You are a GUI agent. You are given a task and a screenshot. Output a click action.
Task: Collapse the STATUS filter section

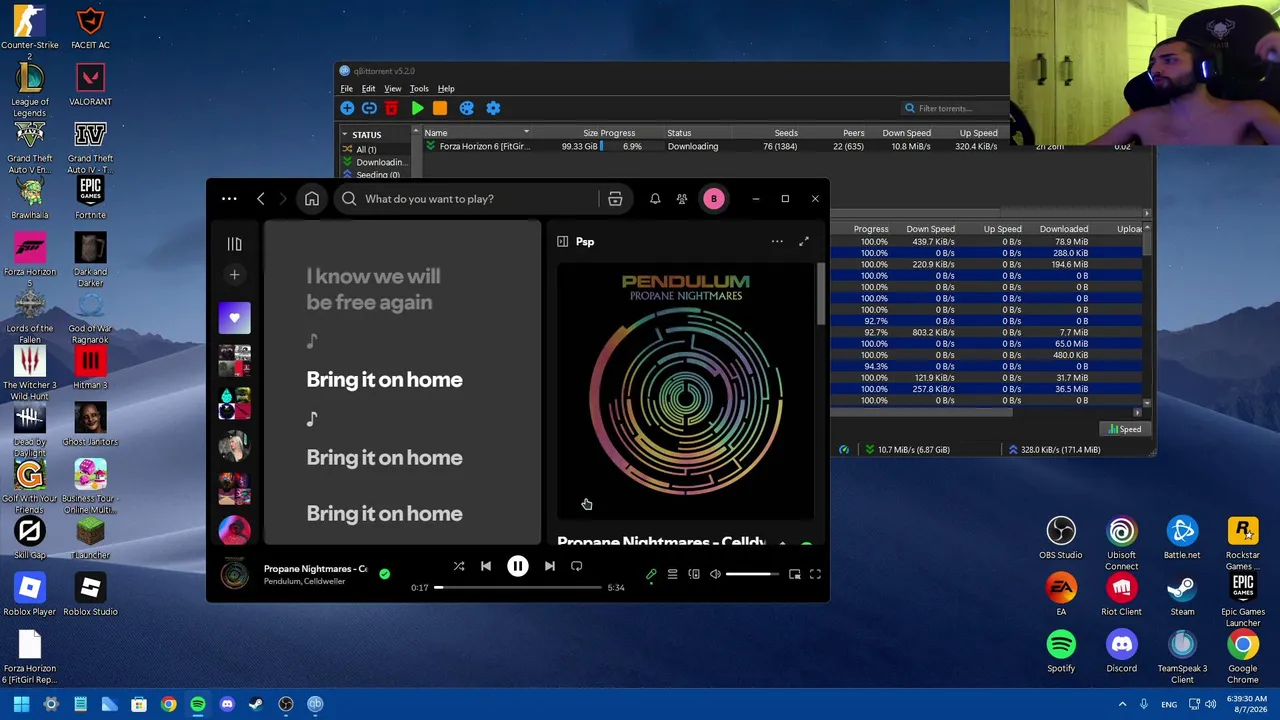click(345, 134)
